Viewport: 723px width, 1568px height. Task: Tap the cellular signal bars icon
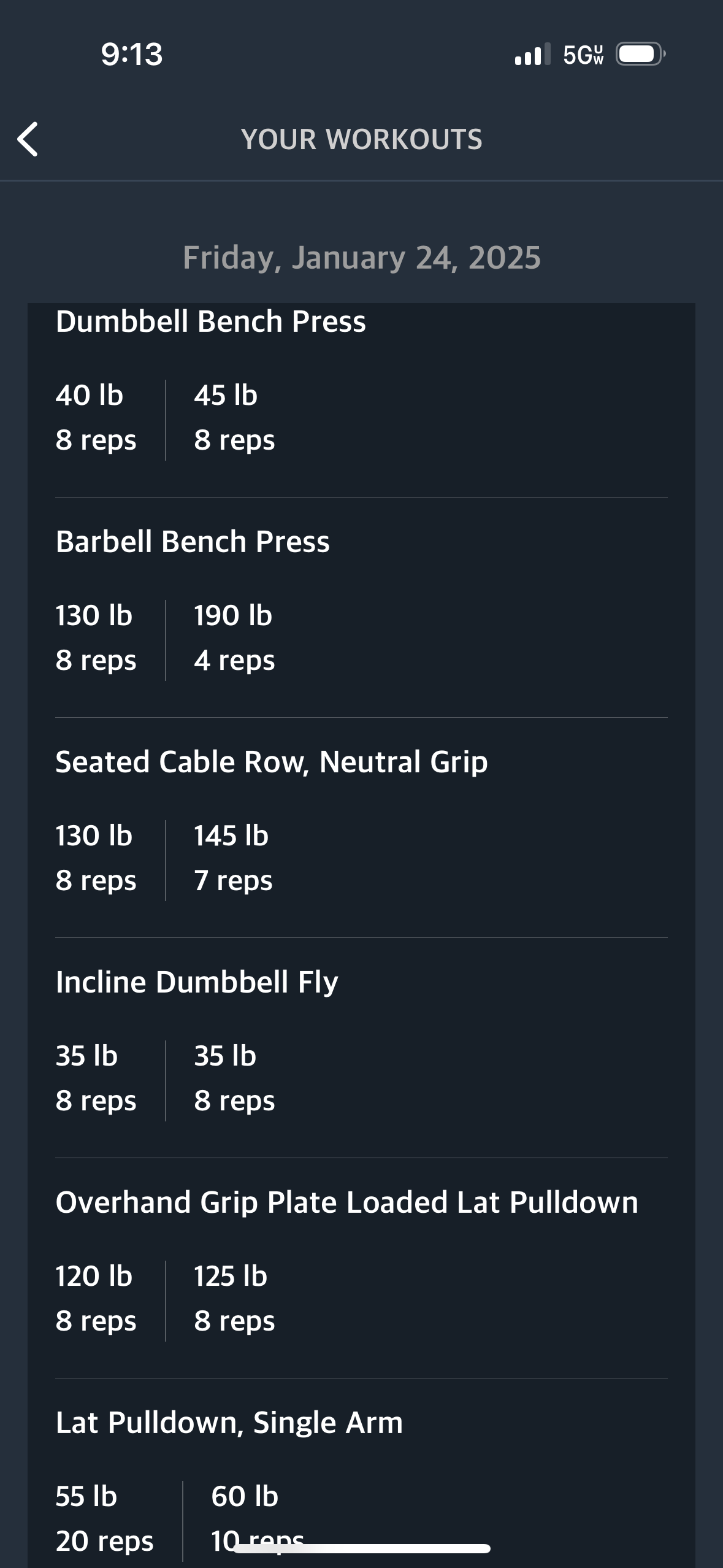click(532, 55)
